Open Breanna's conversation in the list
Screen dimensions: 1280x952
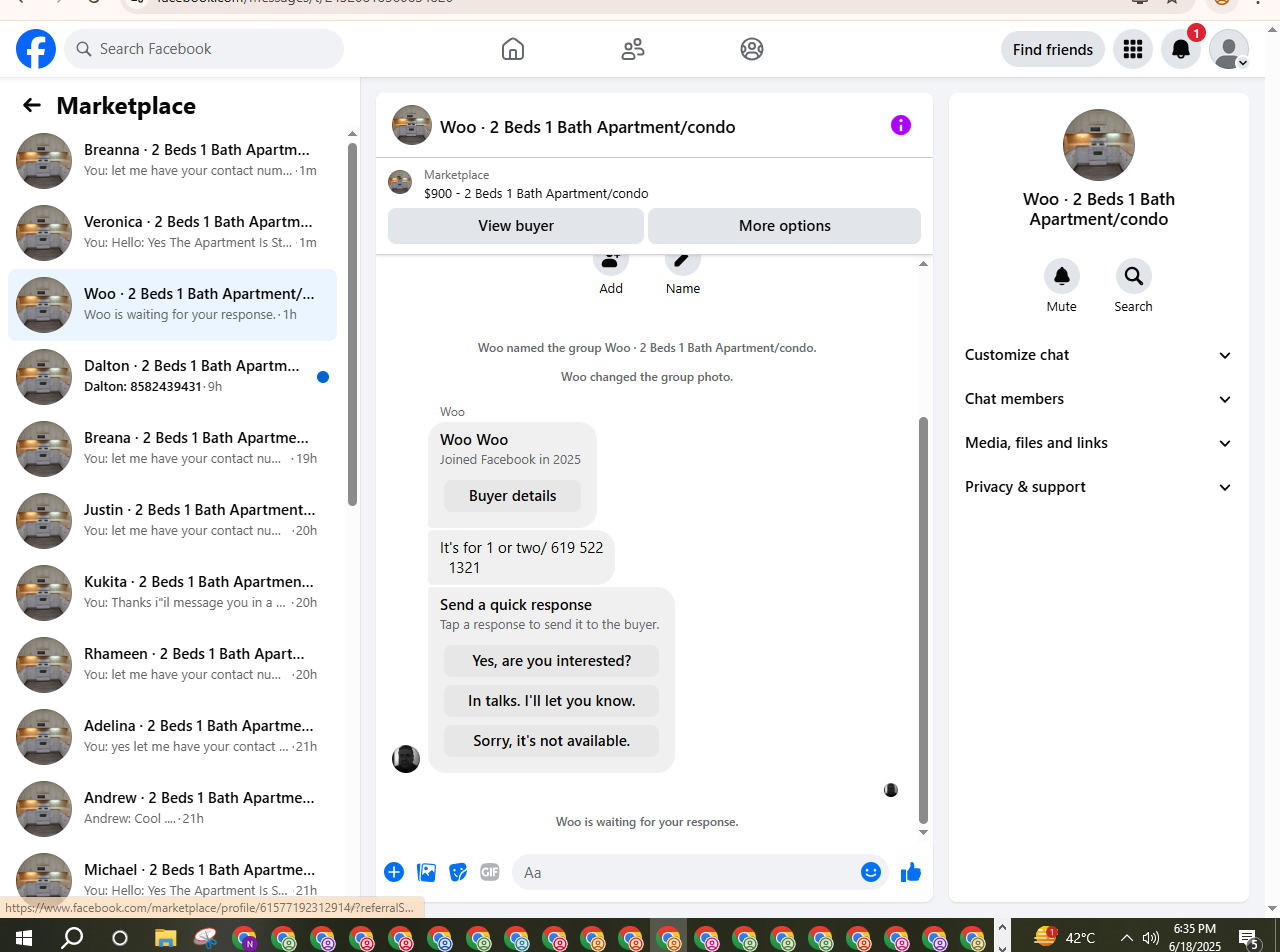point(173,161)
